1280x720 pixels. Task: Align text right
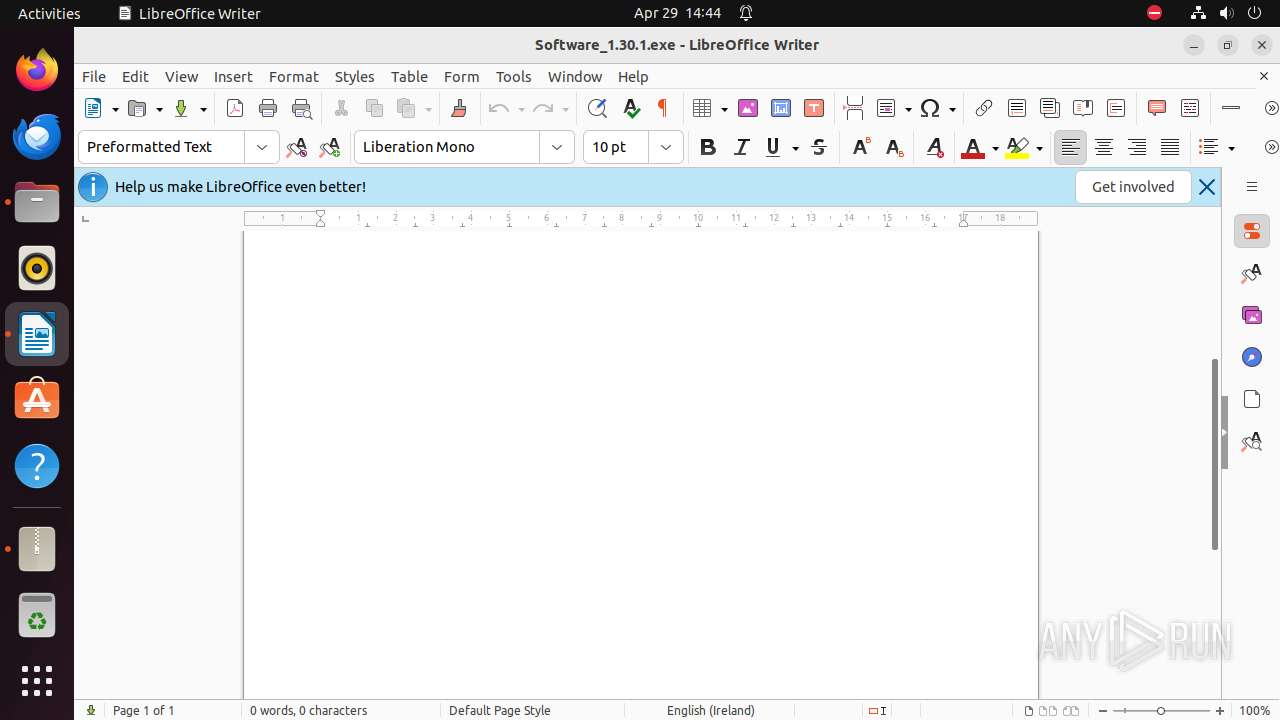(1137, 148)
